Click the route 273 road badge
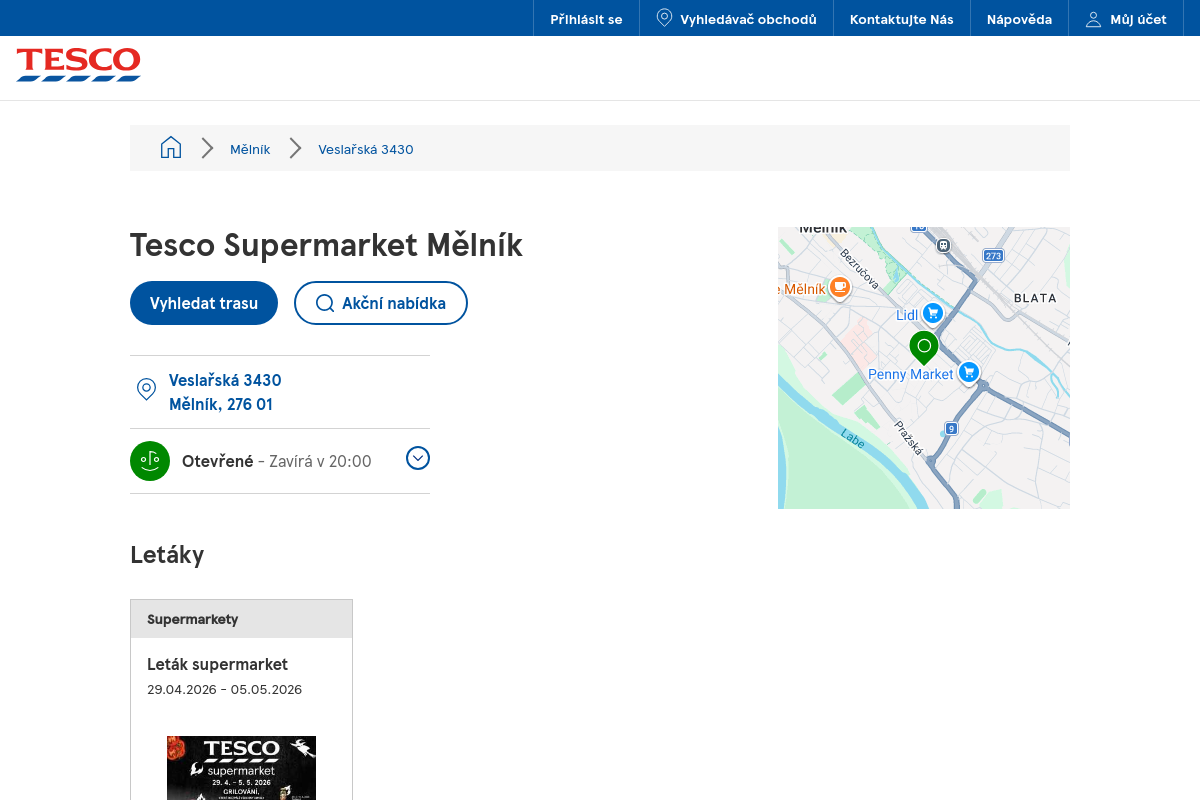 (992, 255)
